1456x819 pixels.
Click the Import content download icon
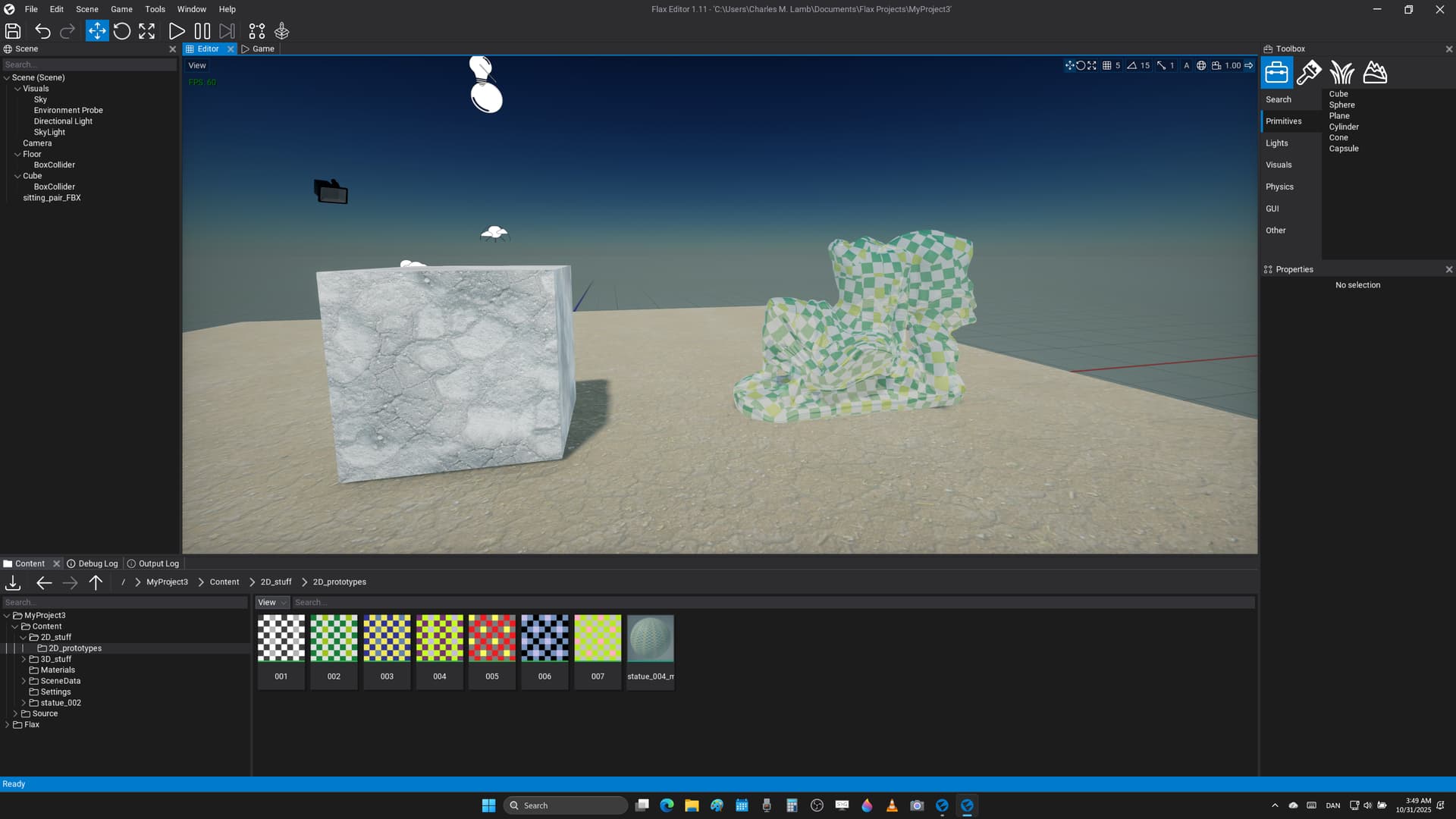click(13, 582)
